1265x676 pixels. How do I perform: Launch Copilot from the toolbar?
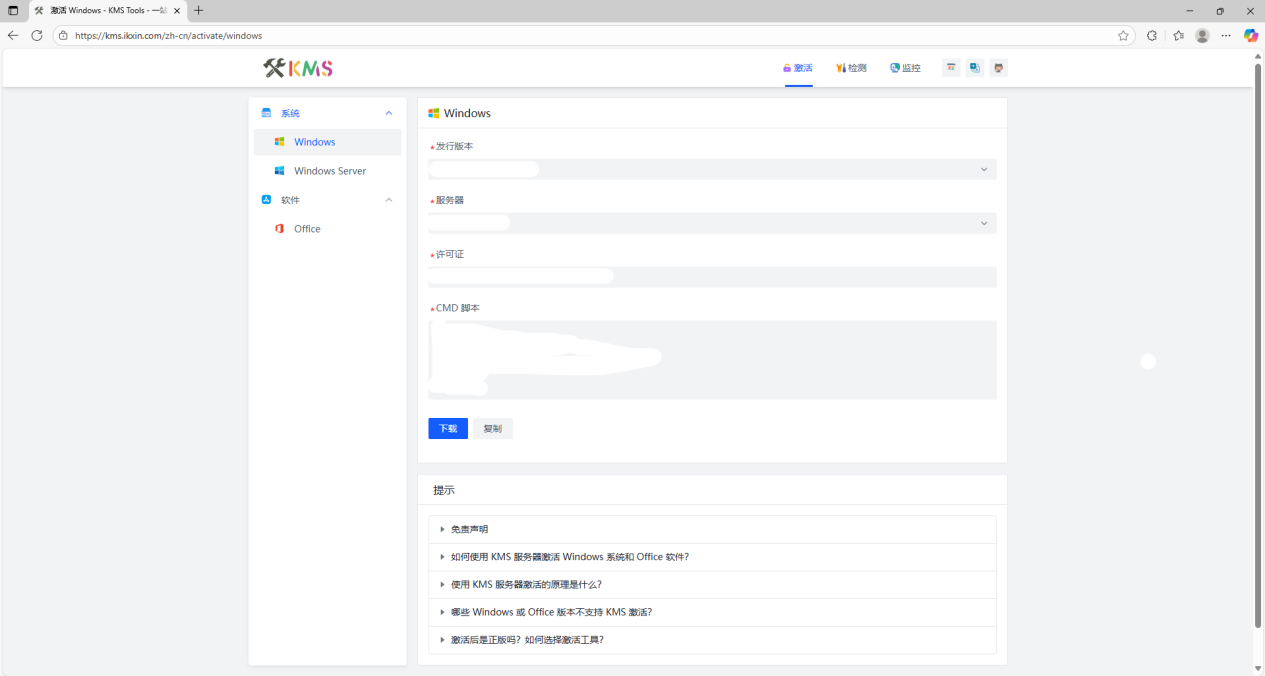[1250, 35]
